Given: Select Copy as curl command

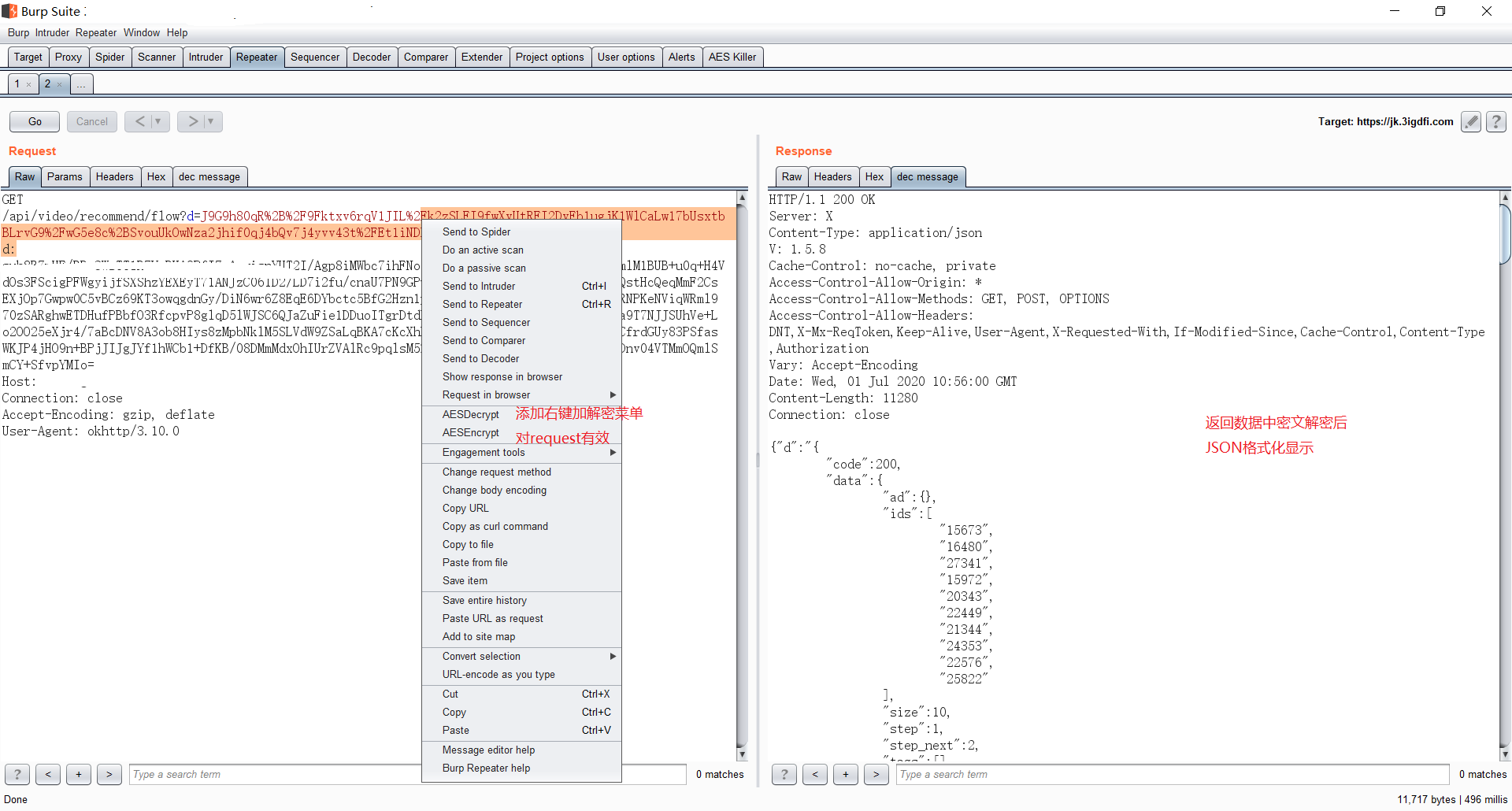Looking at the screenshot, I should pos(521,527).
